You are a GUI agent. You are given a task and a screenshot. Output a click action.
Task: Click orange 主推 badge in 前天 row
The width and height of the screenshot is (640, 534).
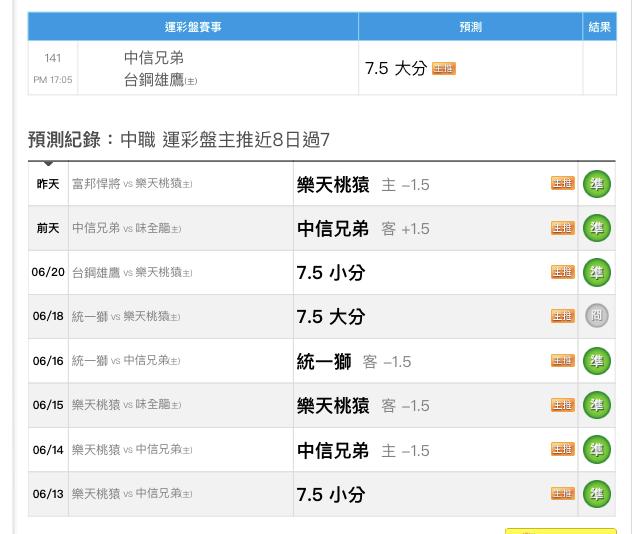click(563, 228)
